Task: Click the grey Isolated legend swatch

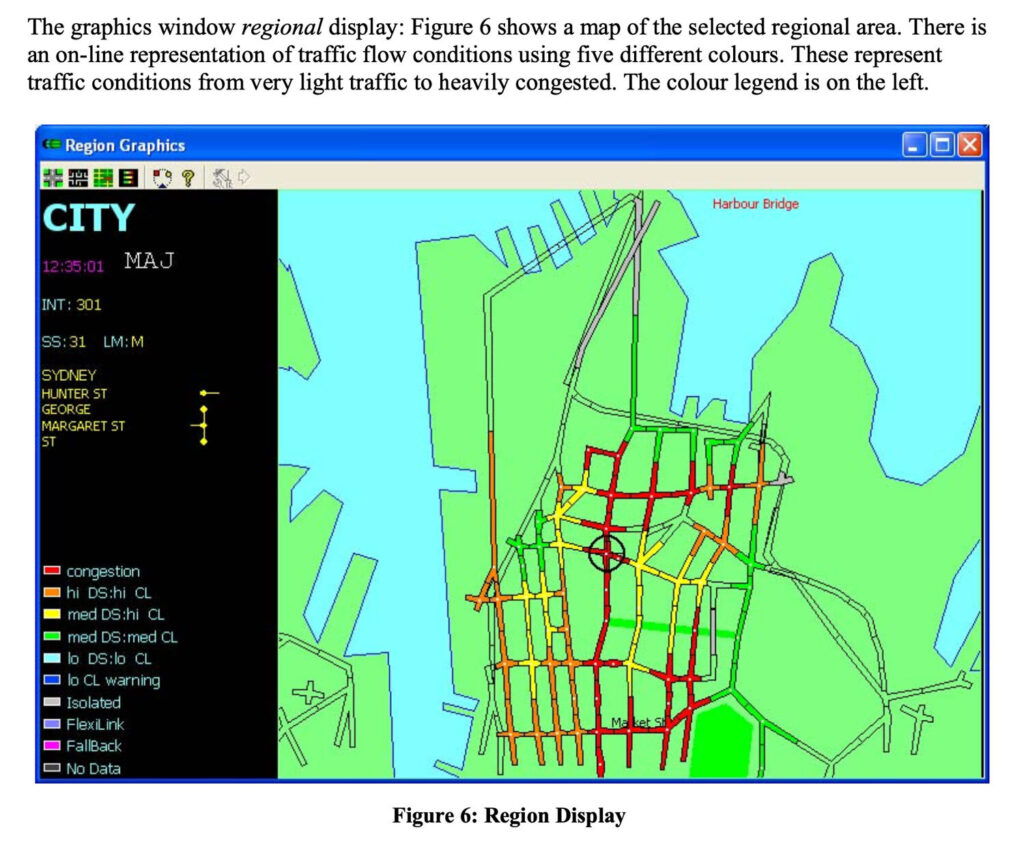Action: coord(52,702)
